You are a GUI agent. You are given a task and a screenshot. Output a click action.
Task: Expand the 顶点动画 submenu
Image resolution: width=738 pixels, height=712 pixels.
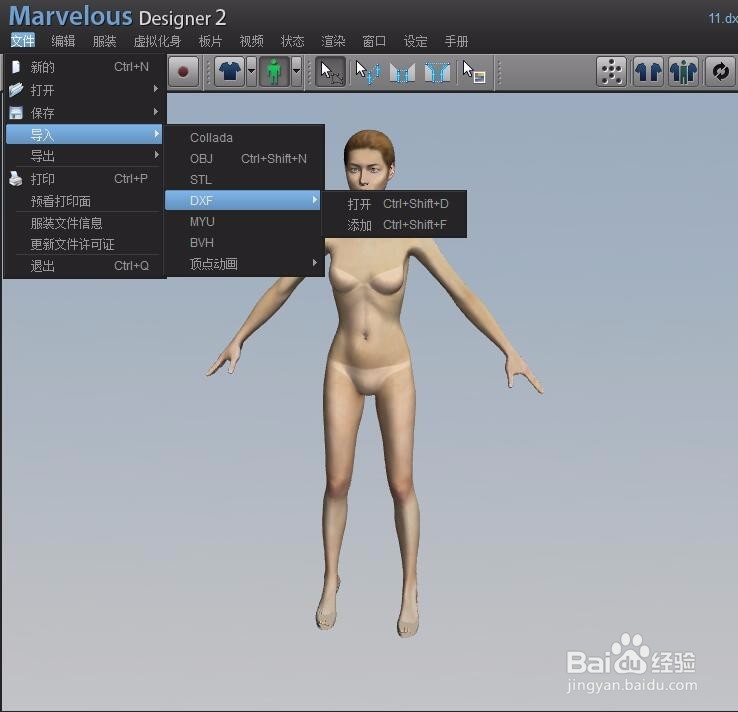coord(244,264)
